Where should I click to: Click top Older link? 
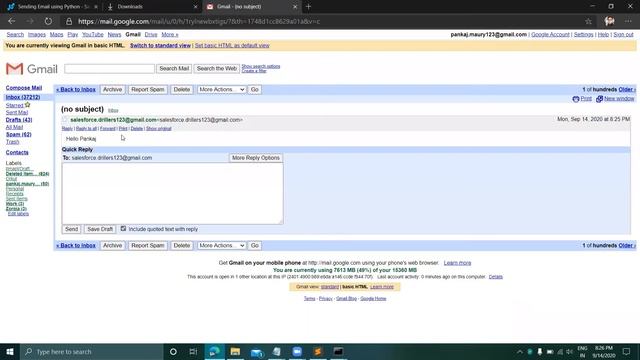pos(627,89)
